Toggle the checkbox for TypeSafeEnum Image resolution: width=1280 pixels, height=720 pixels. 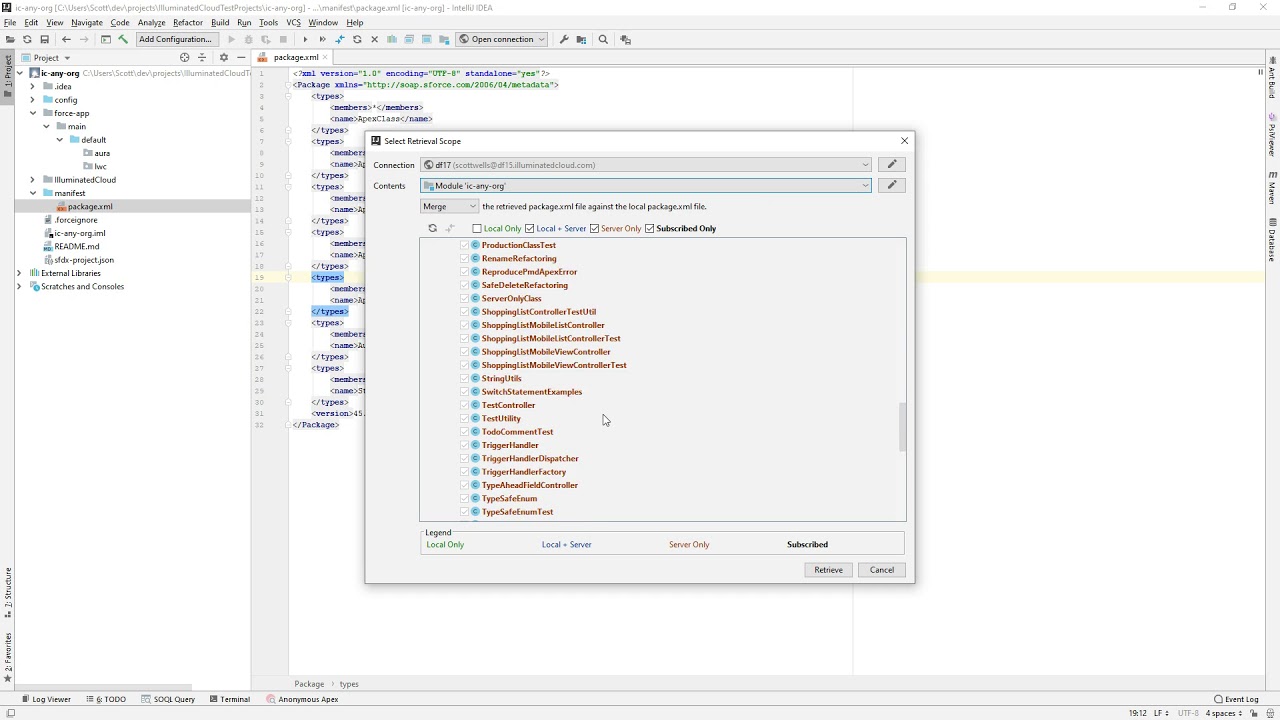[464, 498]
